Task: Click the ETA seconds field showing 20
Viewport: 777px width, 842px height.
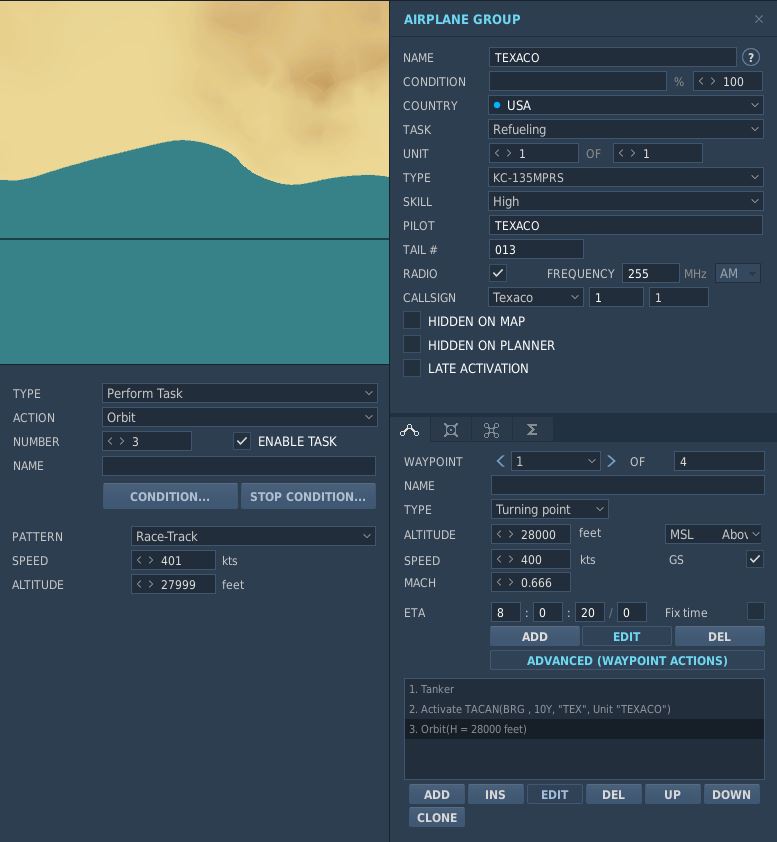Action: pyautogui.click(x=590, y=613)
